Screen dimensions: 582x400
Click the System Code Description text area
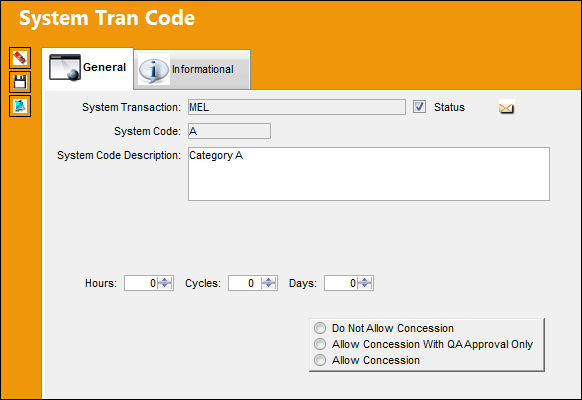coord(369,174)
